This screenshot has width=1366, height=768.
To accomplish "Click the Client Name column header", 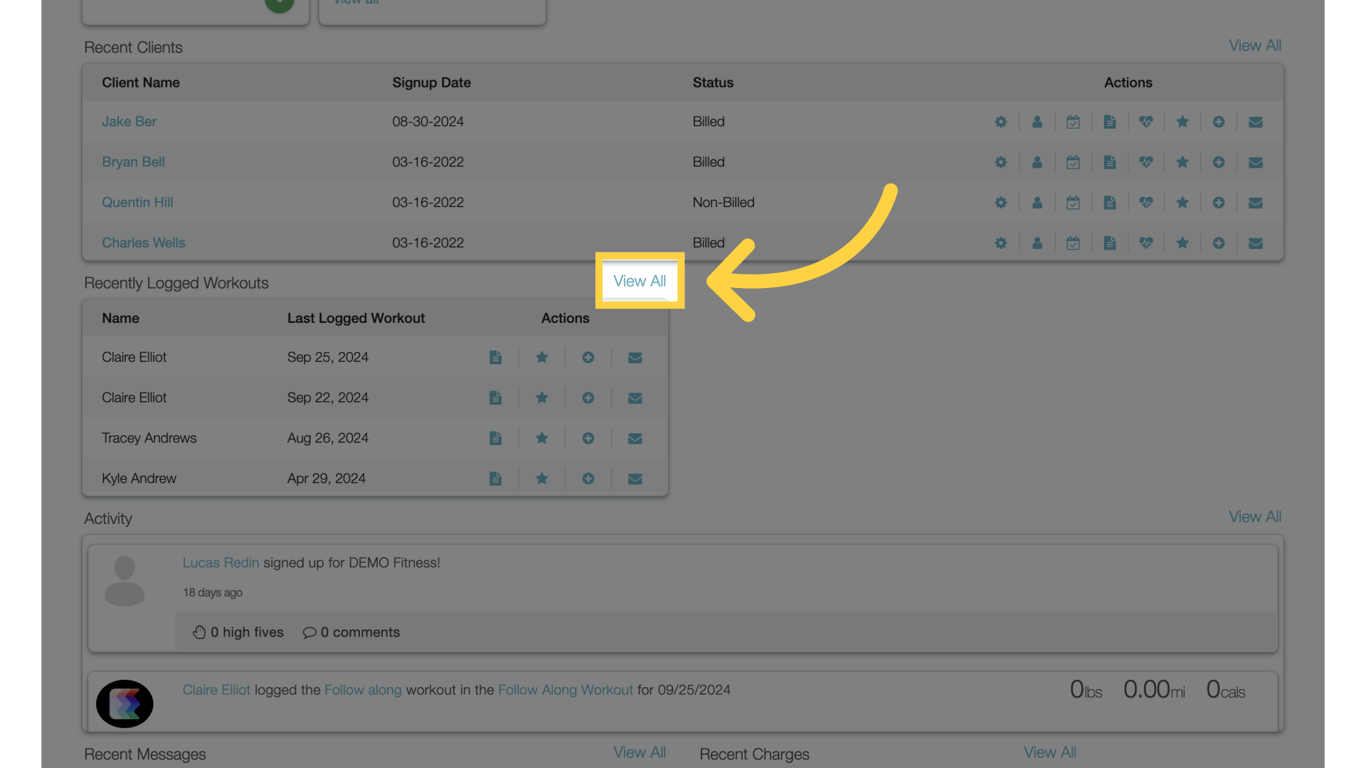I will (141, 82).
